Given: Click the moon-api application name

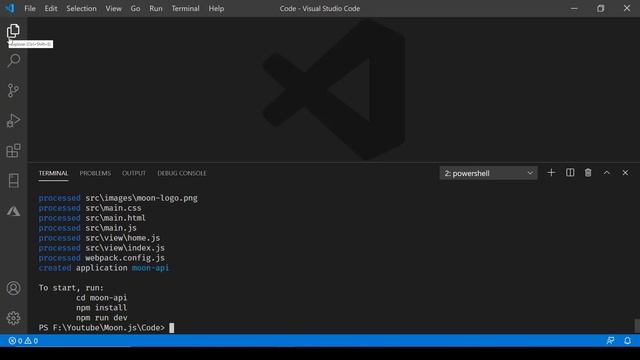Looking at the screenshot, I should click(150, 268).
